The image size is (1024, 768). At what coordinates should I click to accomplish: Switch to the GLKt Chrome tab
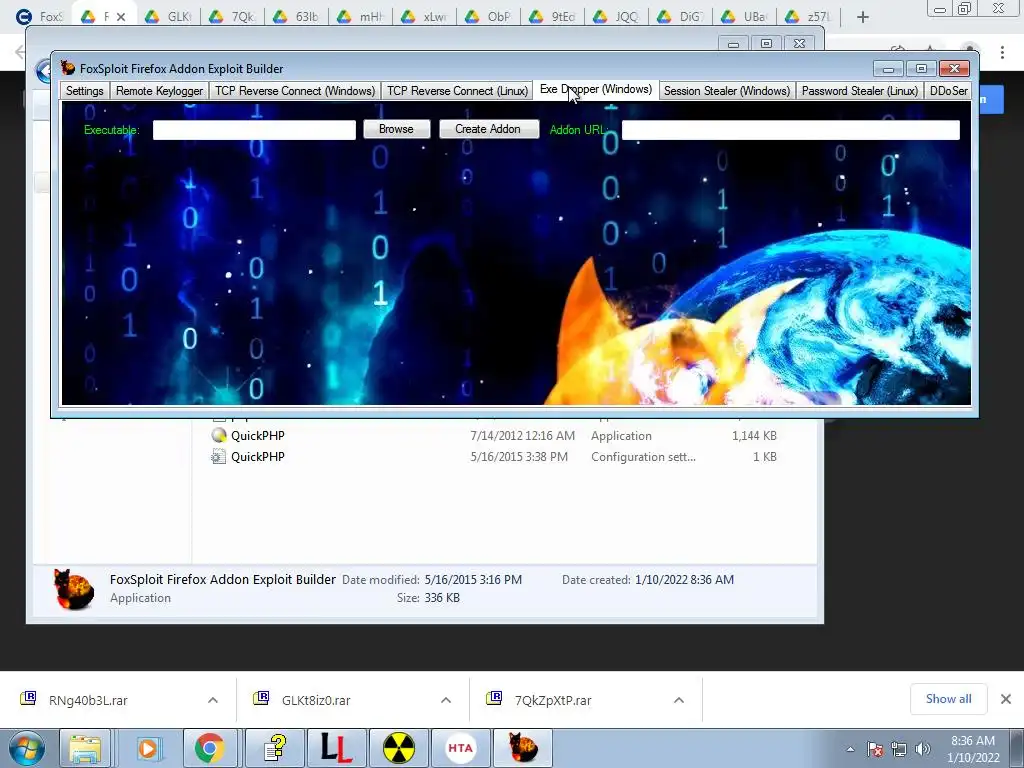tap(168, 17)
